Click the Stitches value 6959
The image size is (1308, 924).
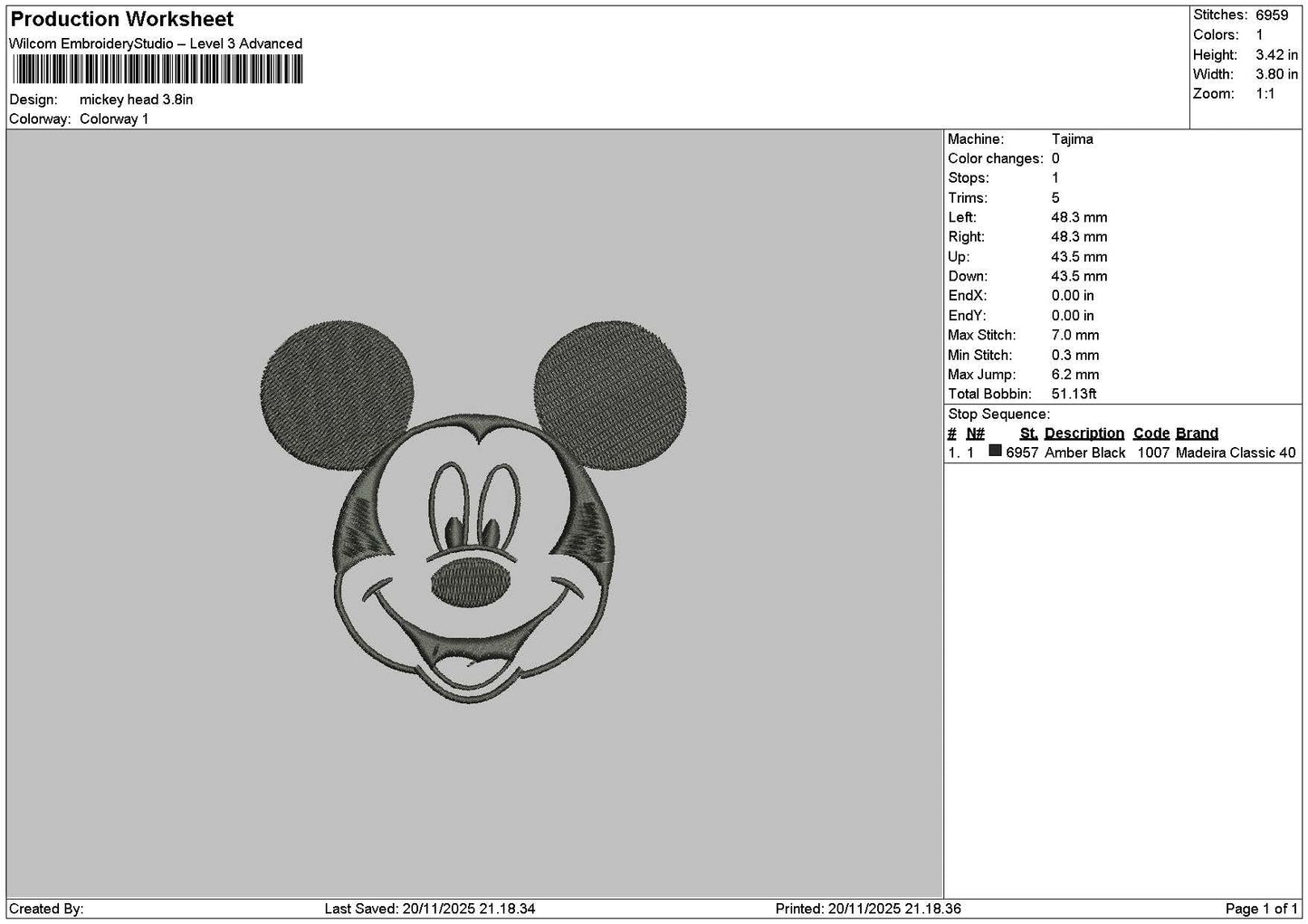tap(1272, 15)
